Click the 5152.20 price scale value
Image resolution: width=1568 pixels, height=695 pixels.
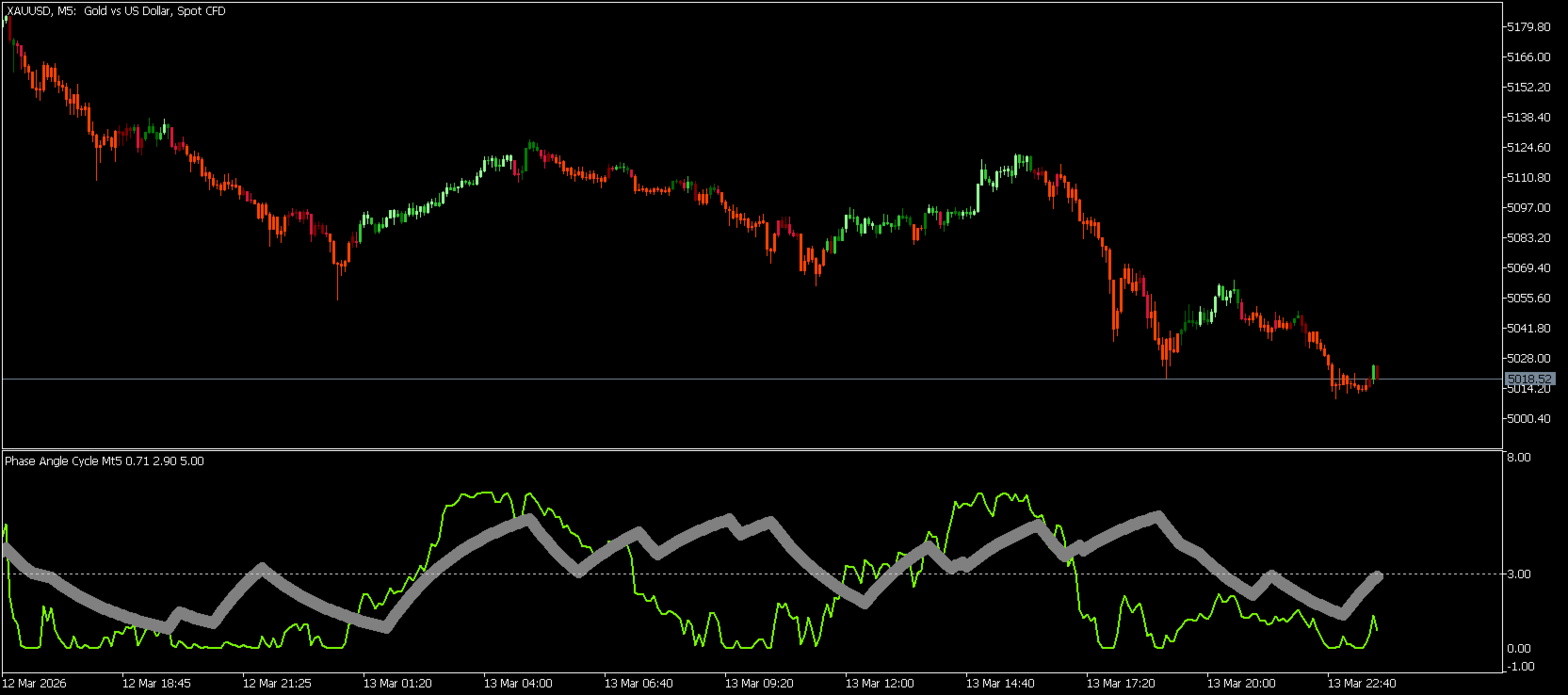(1528, 88)
